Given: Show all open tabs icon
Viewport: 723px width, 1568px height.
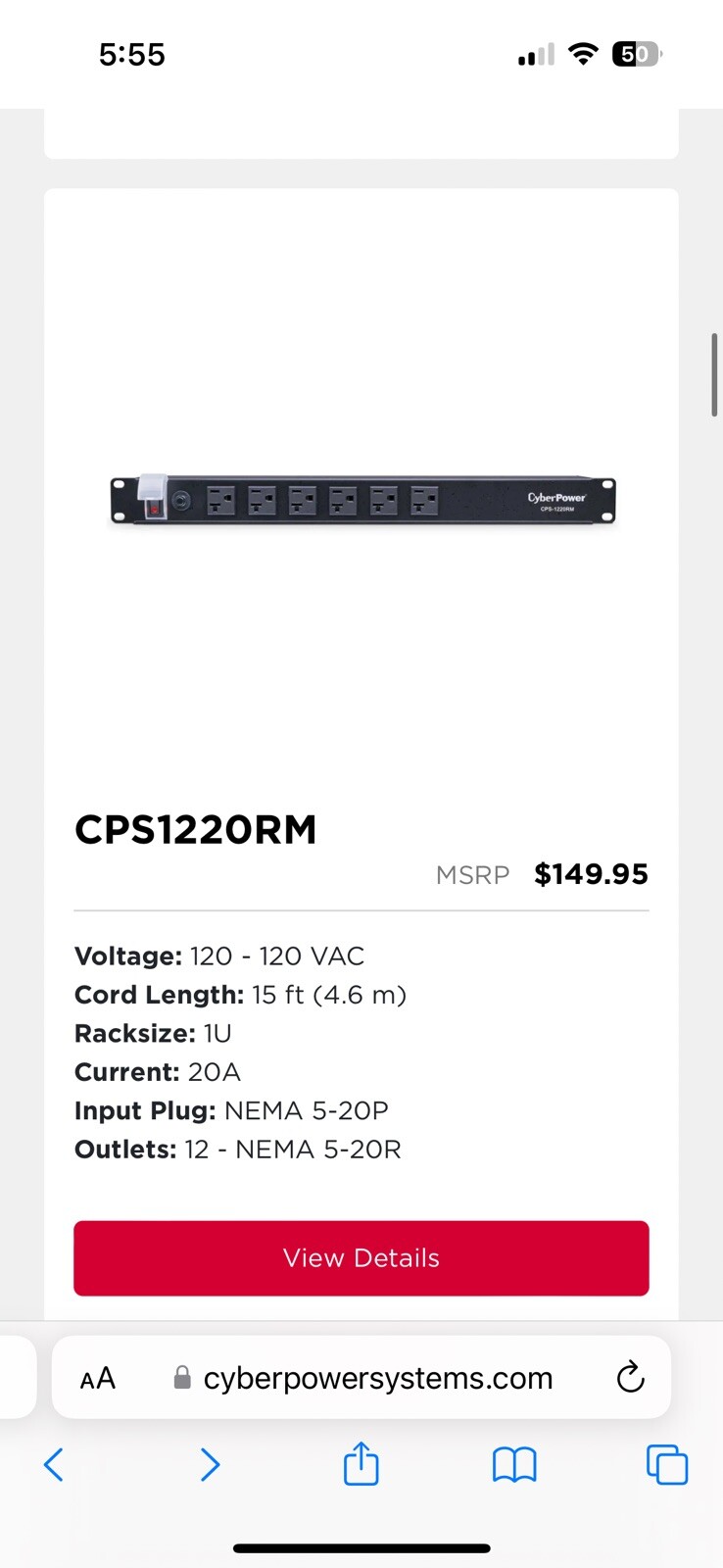Looking at the screenshot, I should tap(667, 1465).
